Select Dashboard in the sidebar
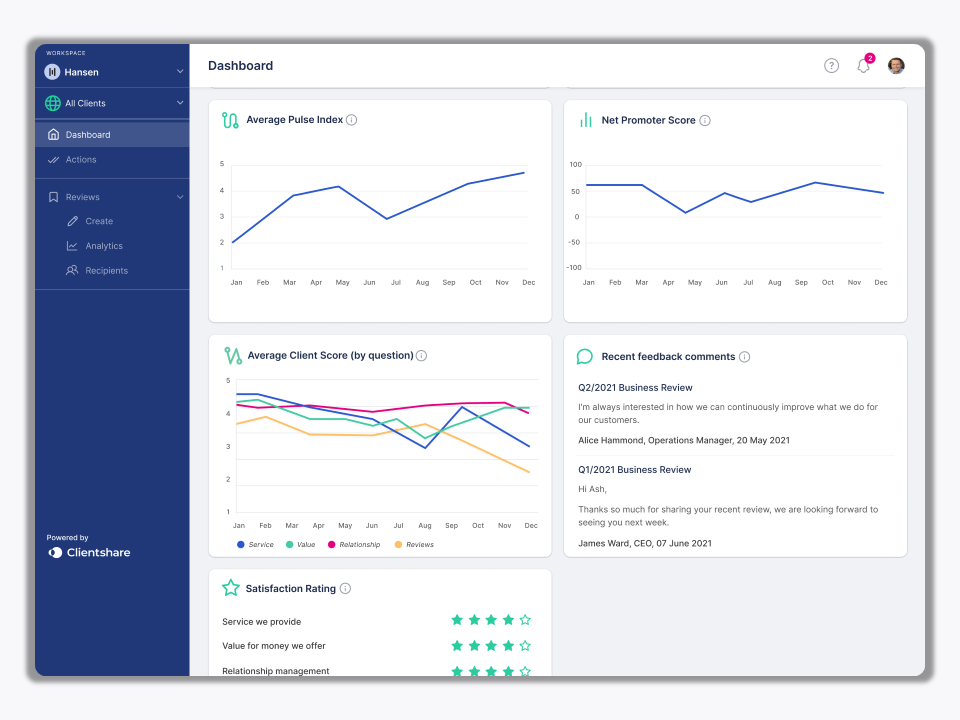This screenshot has height=720, width=960. point(85,133)
